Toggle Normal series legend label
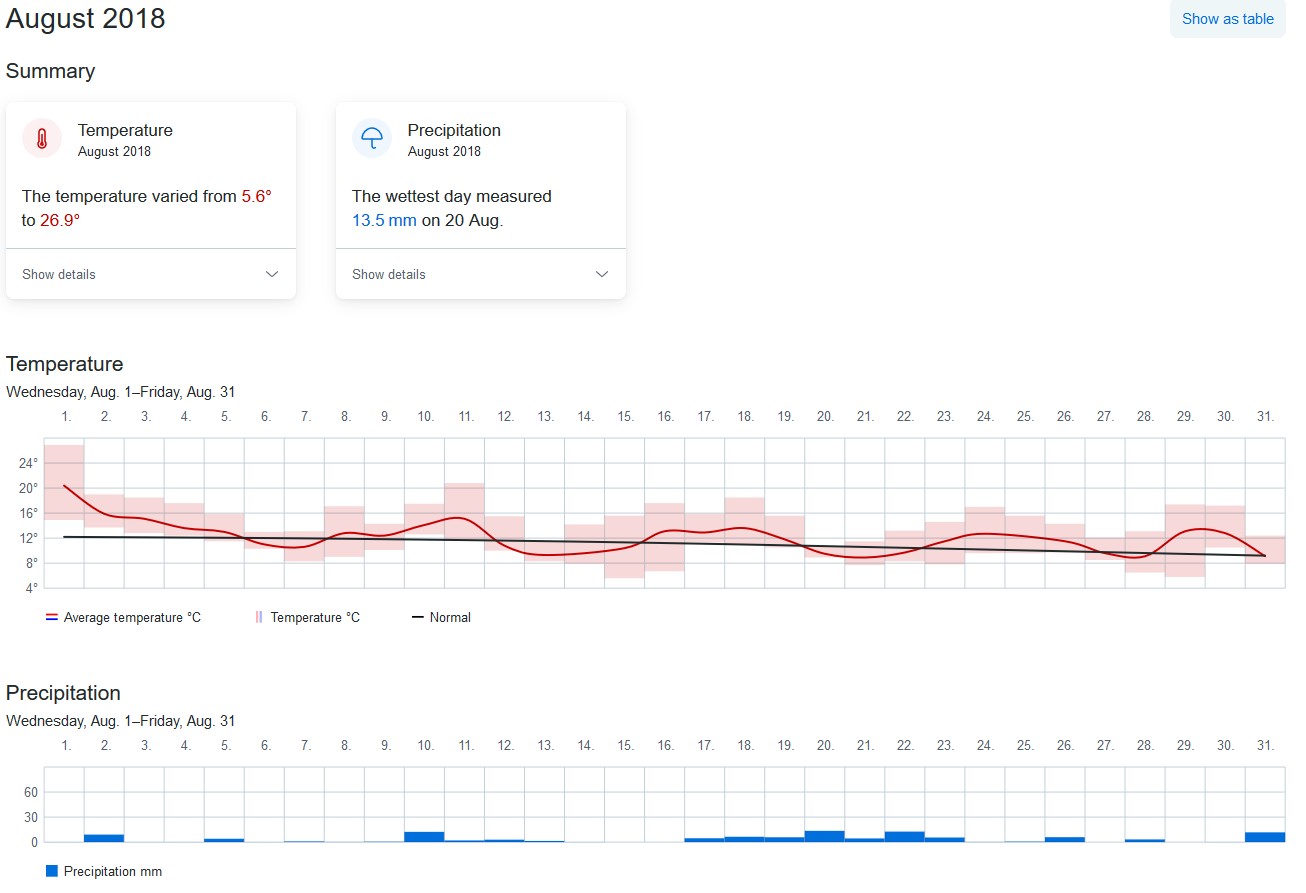The image size is (1306, 893). (450, 618)
